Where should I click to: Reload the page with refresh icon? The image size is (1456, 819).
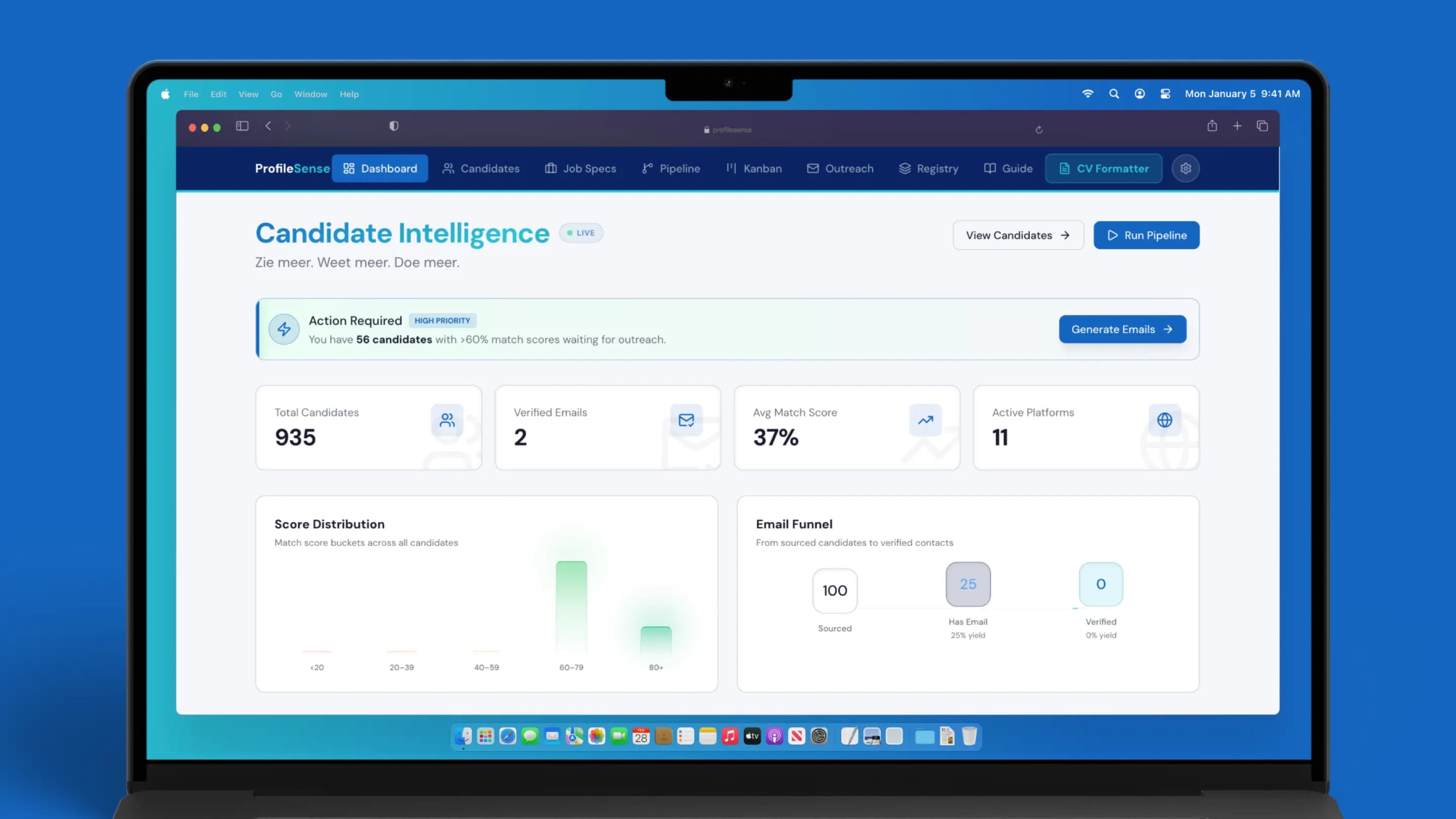1039,130
